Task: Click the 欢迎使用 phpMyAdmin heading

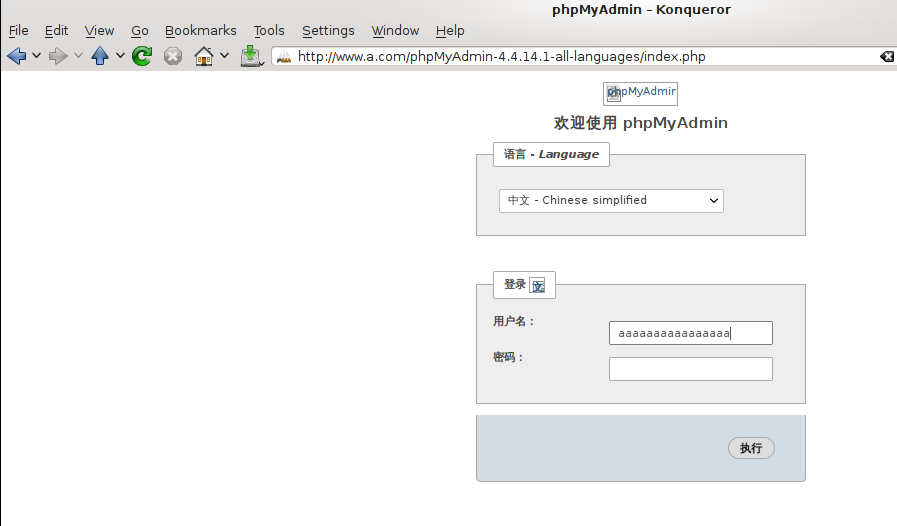Action: pyautogui.click(x=640, y=123)
